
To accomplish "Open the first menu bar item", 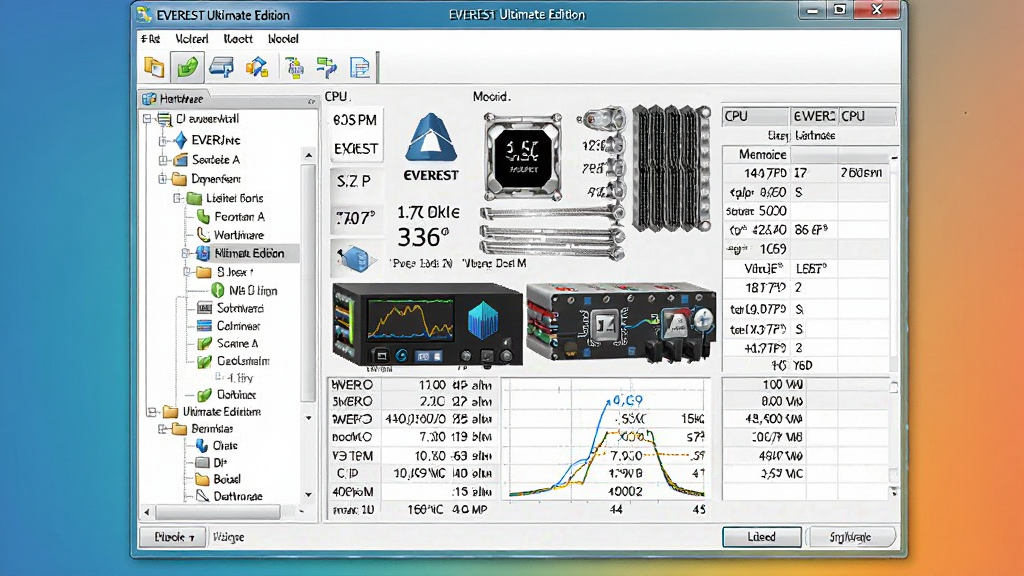I will pos(150,39).
